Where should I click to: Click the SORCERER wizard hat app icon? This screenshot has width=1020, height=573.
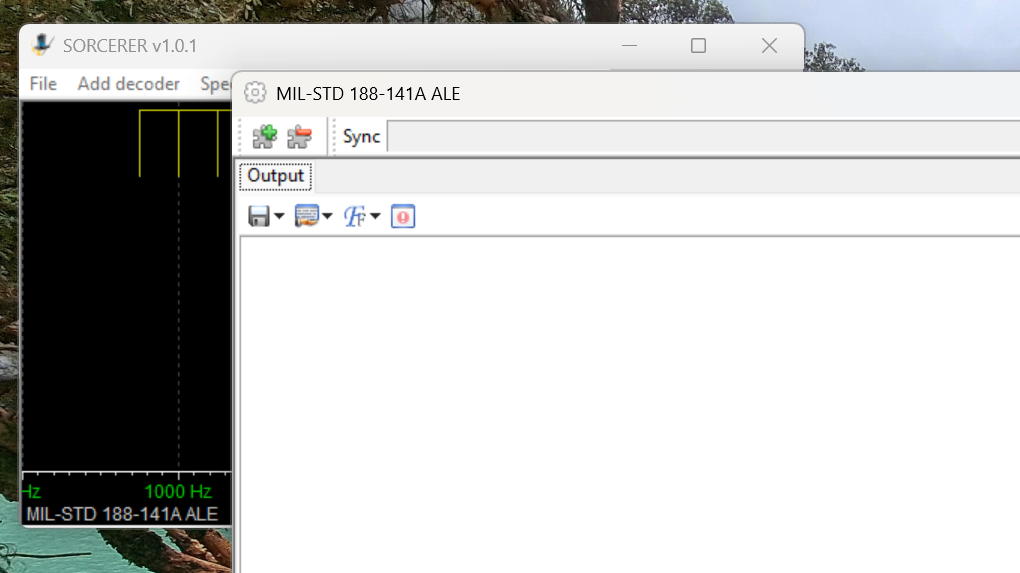[x=43, y=45]
